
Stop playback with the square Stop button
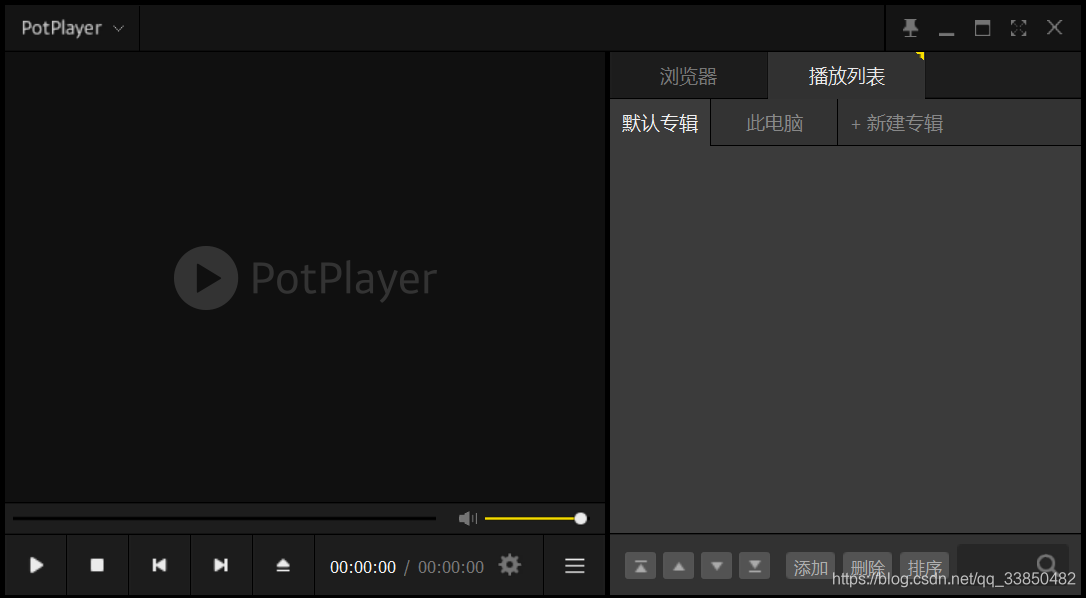coord(97,565)
